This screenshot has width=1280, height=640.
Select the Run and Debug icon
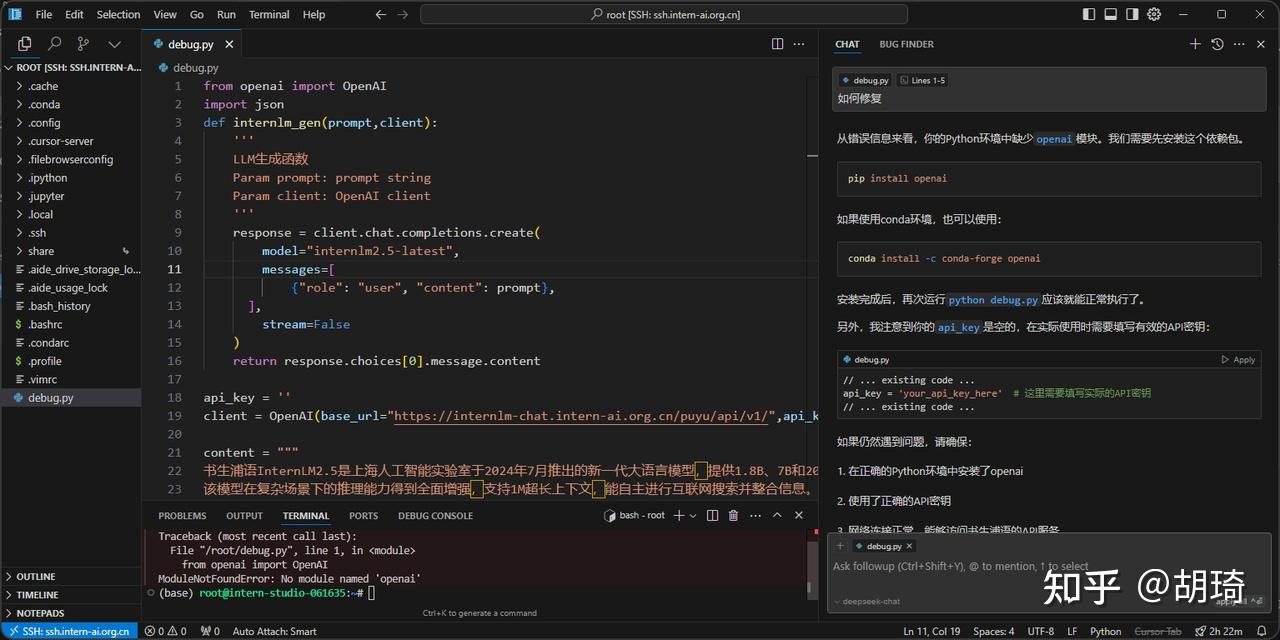(114, 45)
